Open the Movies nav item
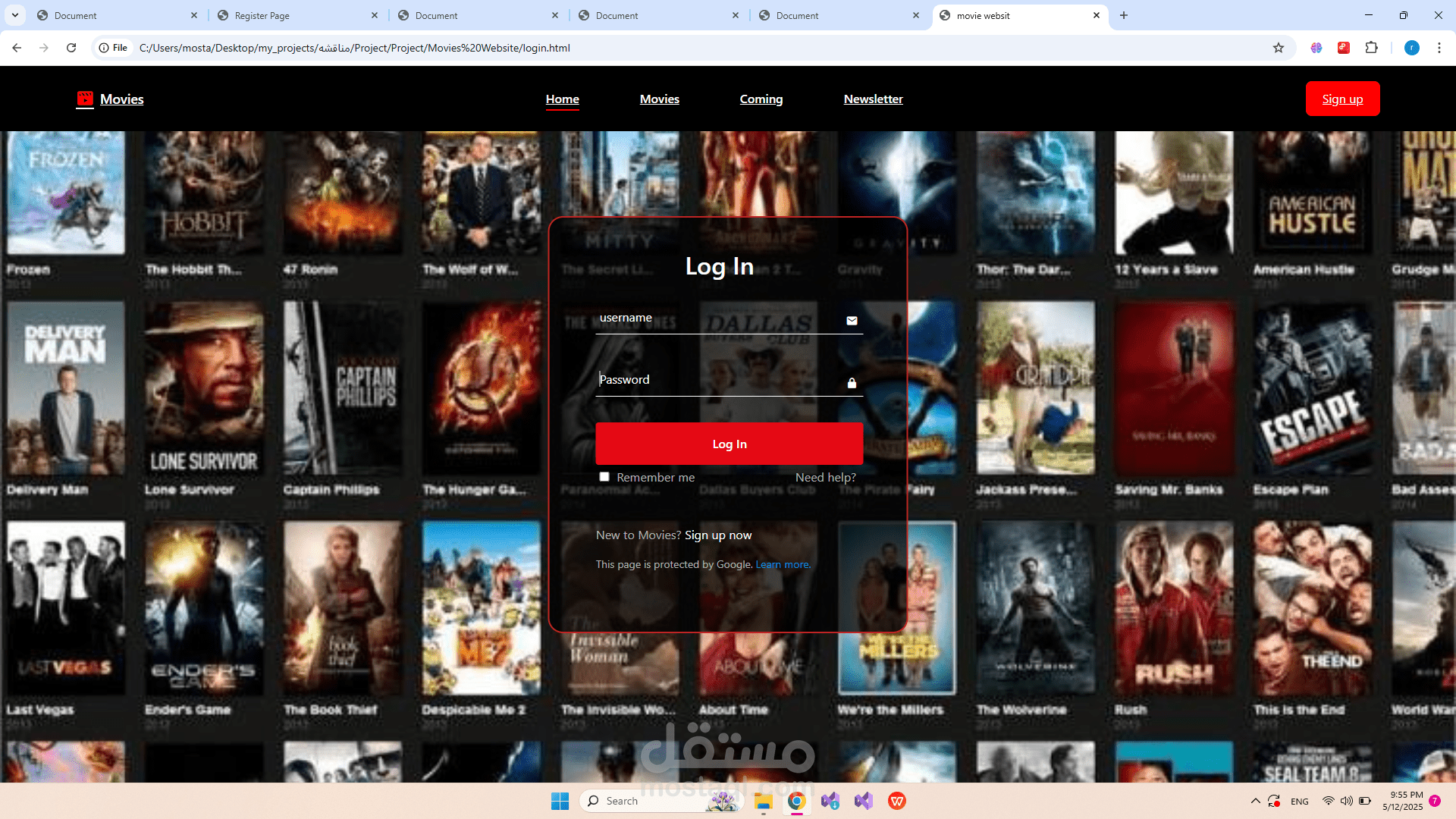The image size is (1456, 819). tap(660, 99)
